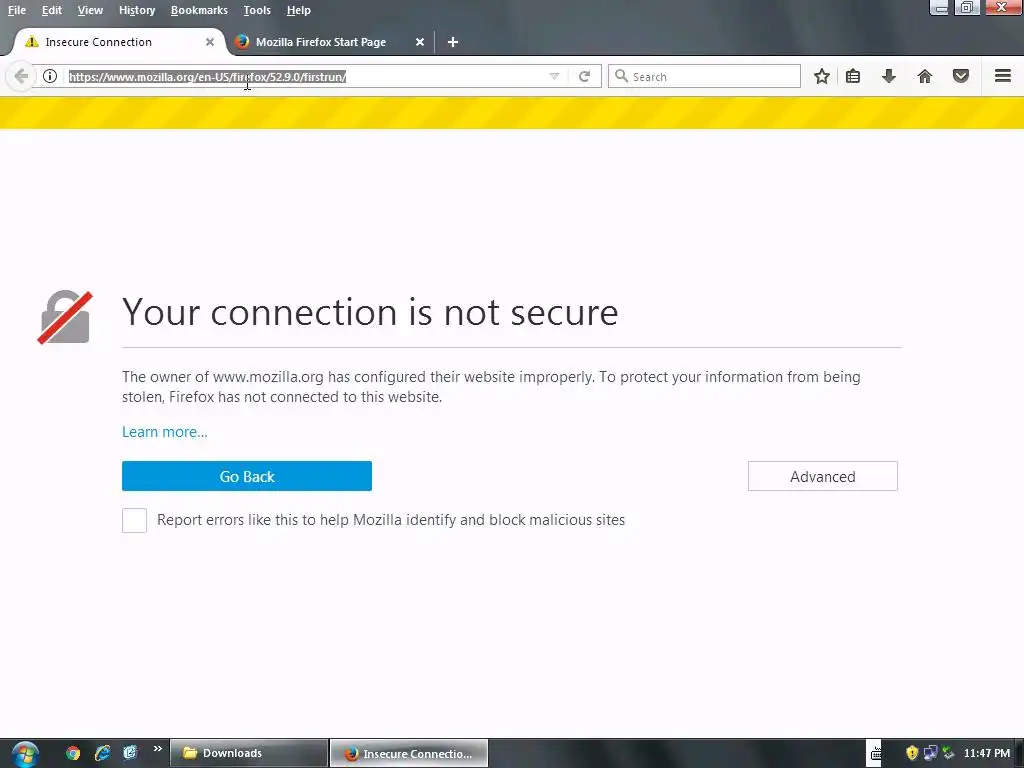The image size is (1024, 768).
Task: Open Windows Start menu orb
Action: coord(25,754)
